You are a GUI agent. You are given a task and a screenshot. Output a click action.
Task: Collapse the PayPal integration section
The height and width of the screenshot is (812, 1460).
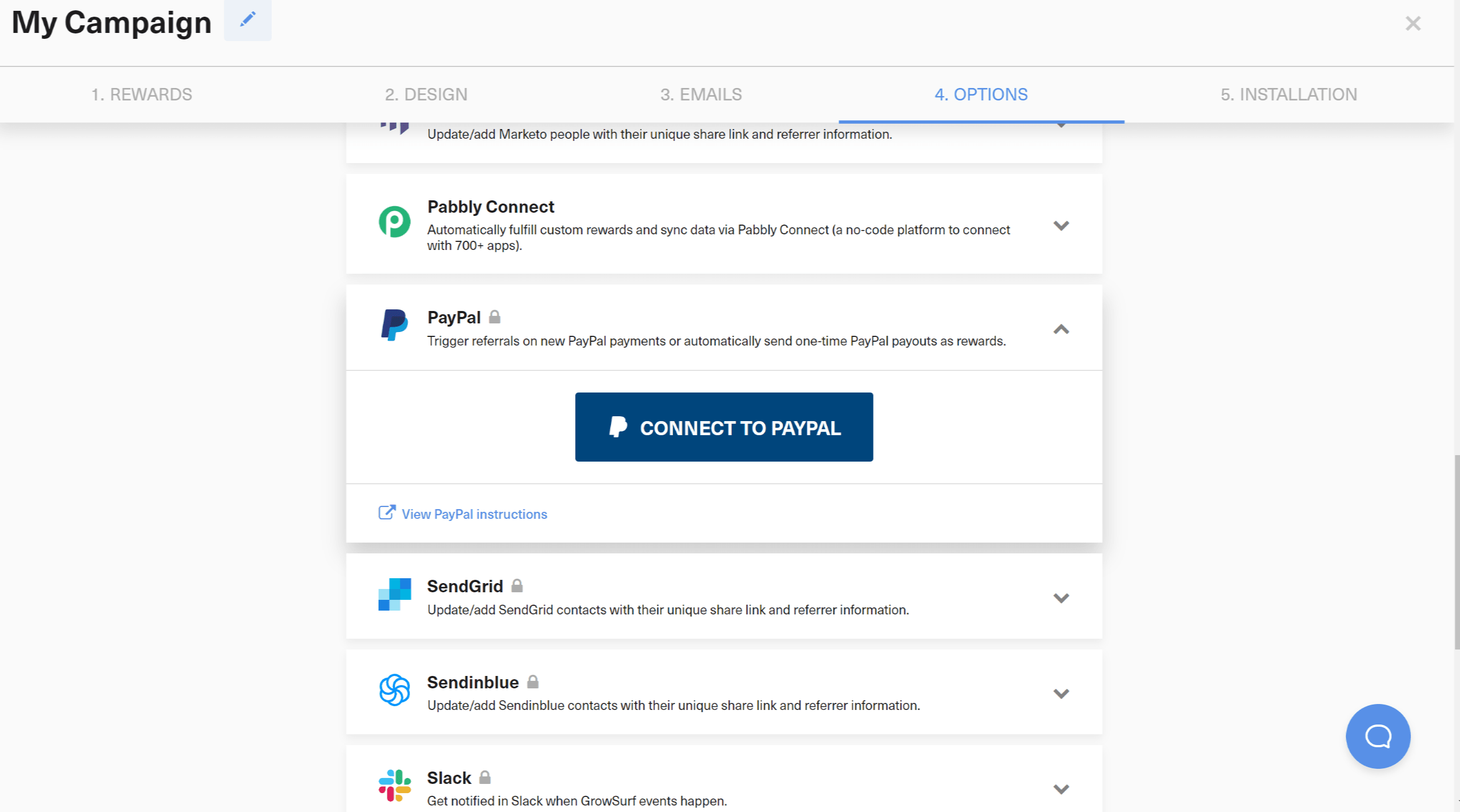pos(1061,329)
